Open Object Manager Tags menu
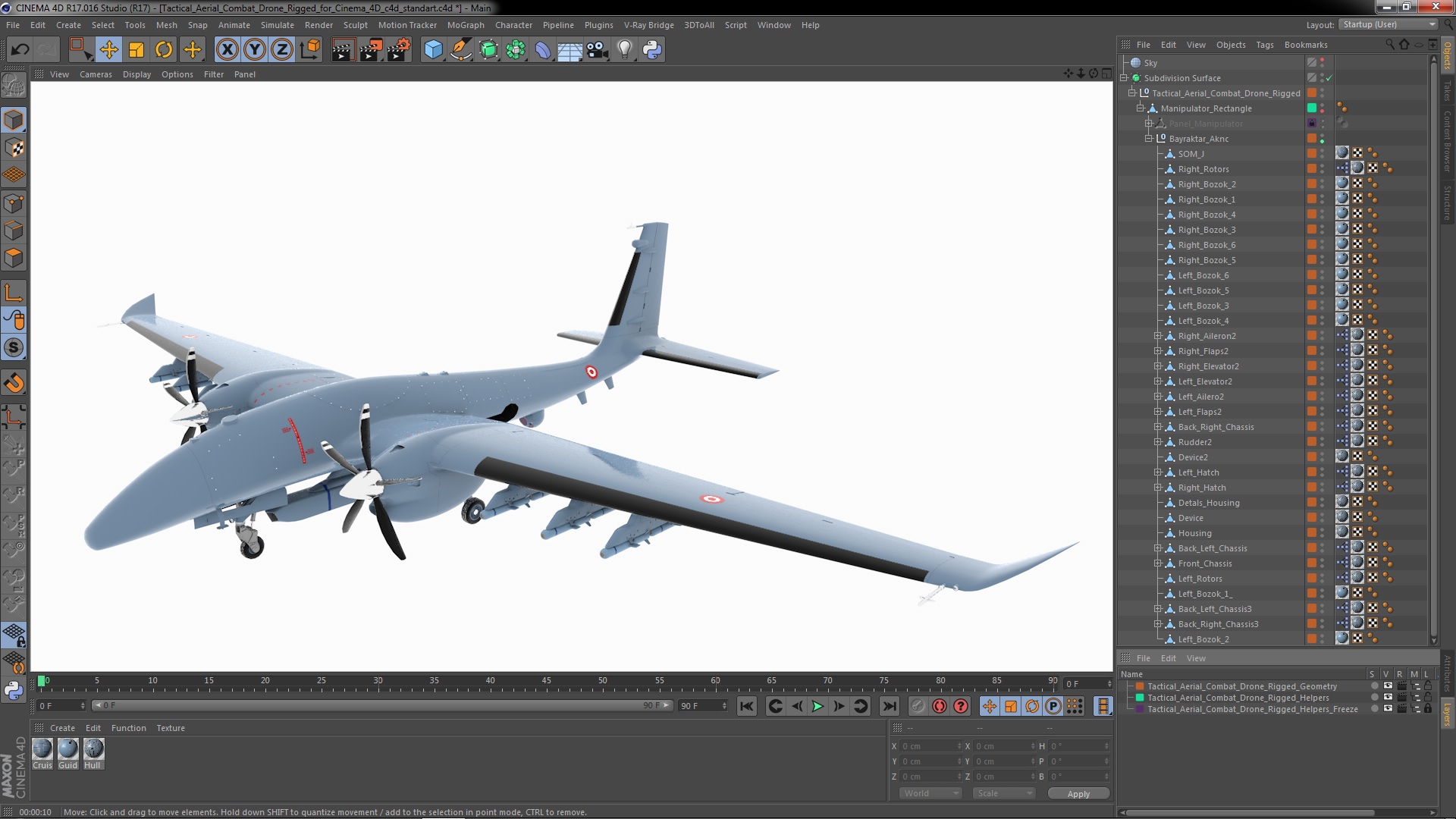 click(1264, 45)
